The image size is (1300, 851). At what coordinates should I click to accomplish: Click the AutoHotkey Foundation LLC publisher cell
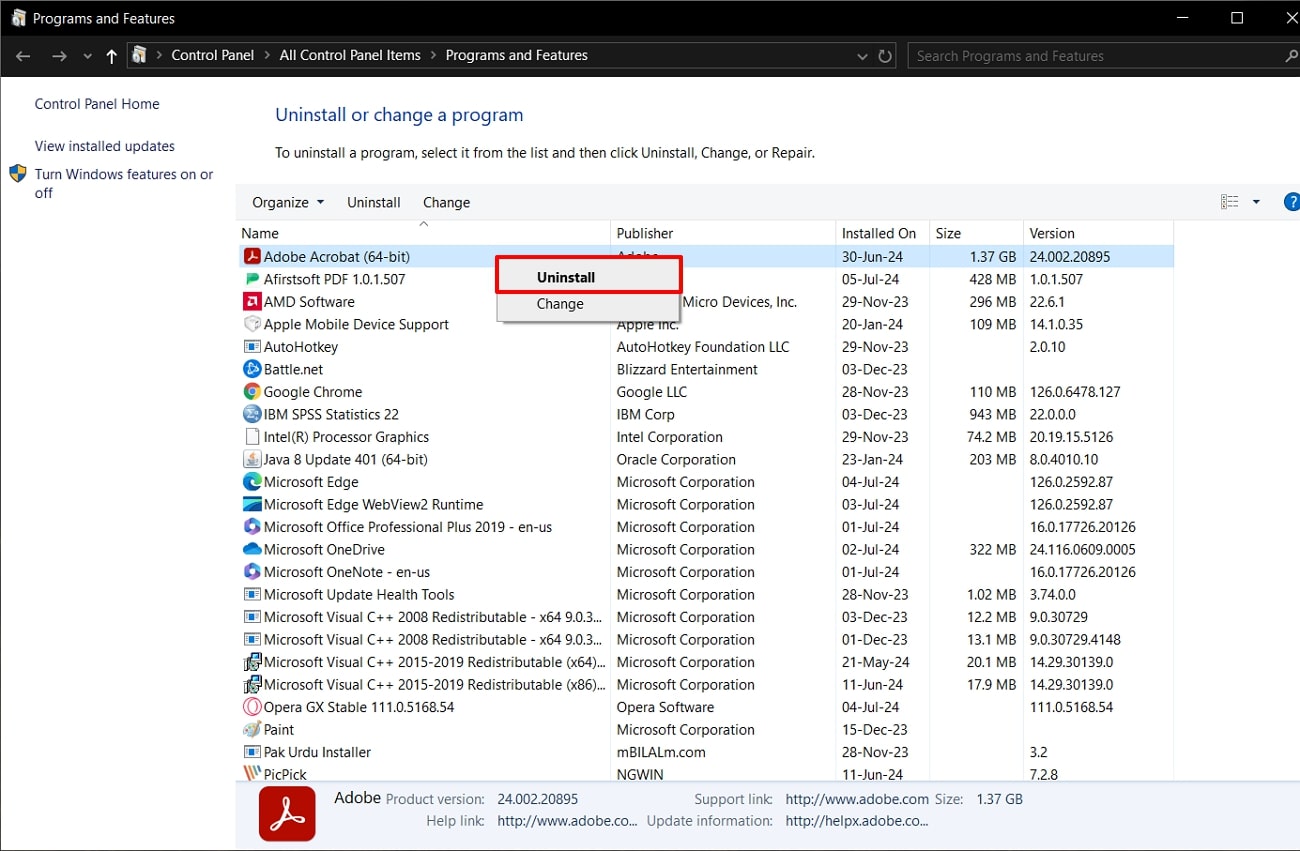point(703,347)
